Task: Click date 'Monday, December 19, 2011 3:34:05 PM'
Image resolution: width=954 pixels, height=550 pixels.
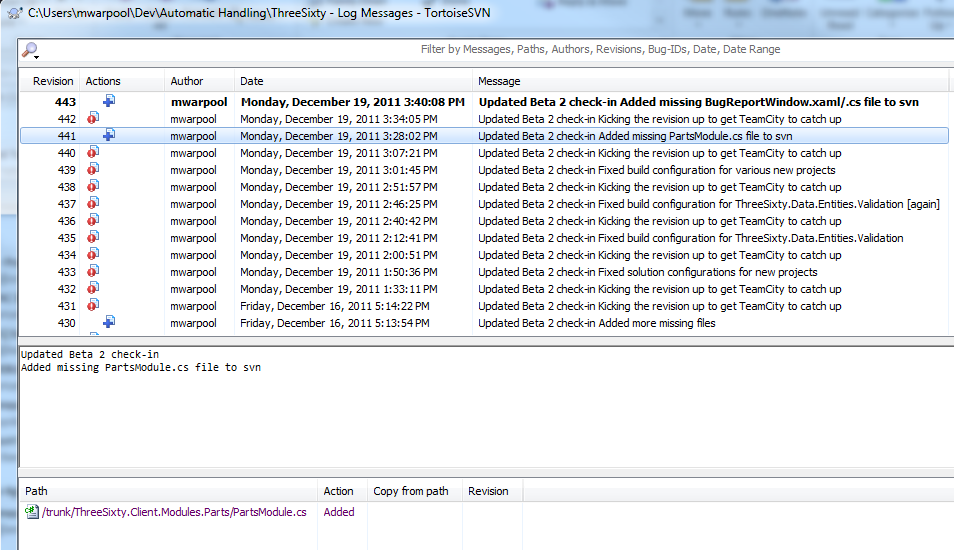Action: [338, 119]
